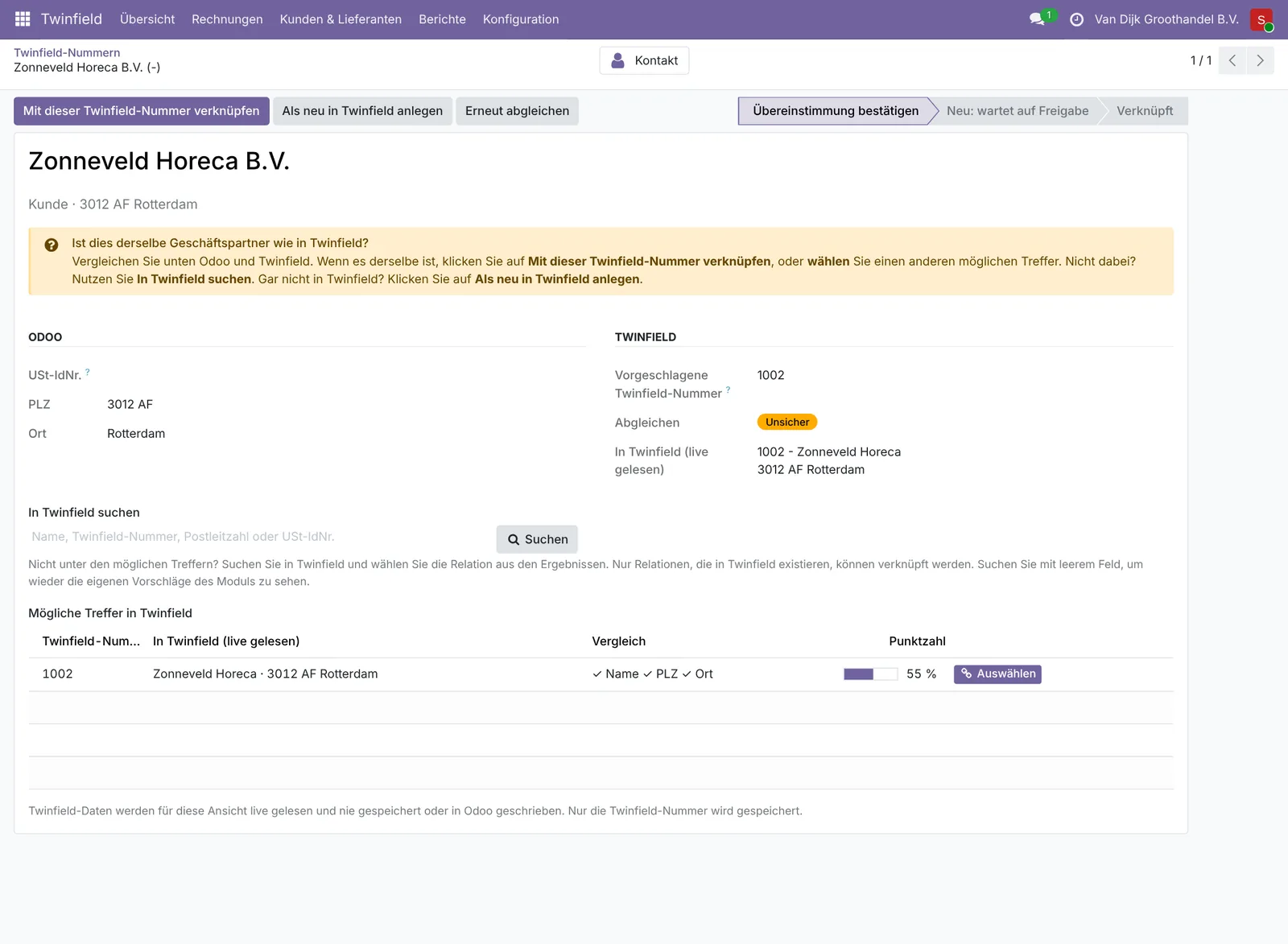Click the 1002 cell in the matches table
Image resolution: width=1288 pixels, height=944 pixels.
[x=57, y=674]
